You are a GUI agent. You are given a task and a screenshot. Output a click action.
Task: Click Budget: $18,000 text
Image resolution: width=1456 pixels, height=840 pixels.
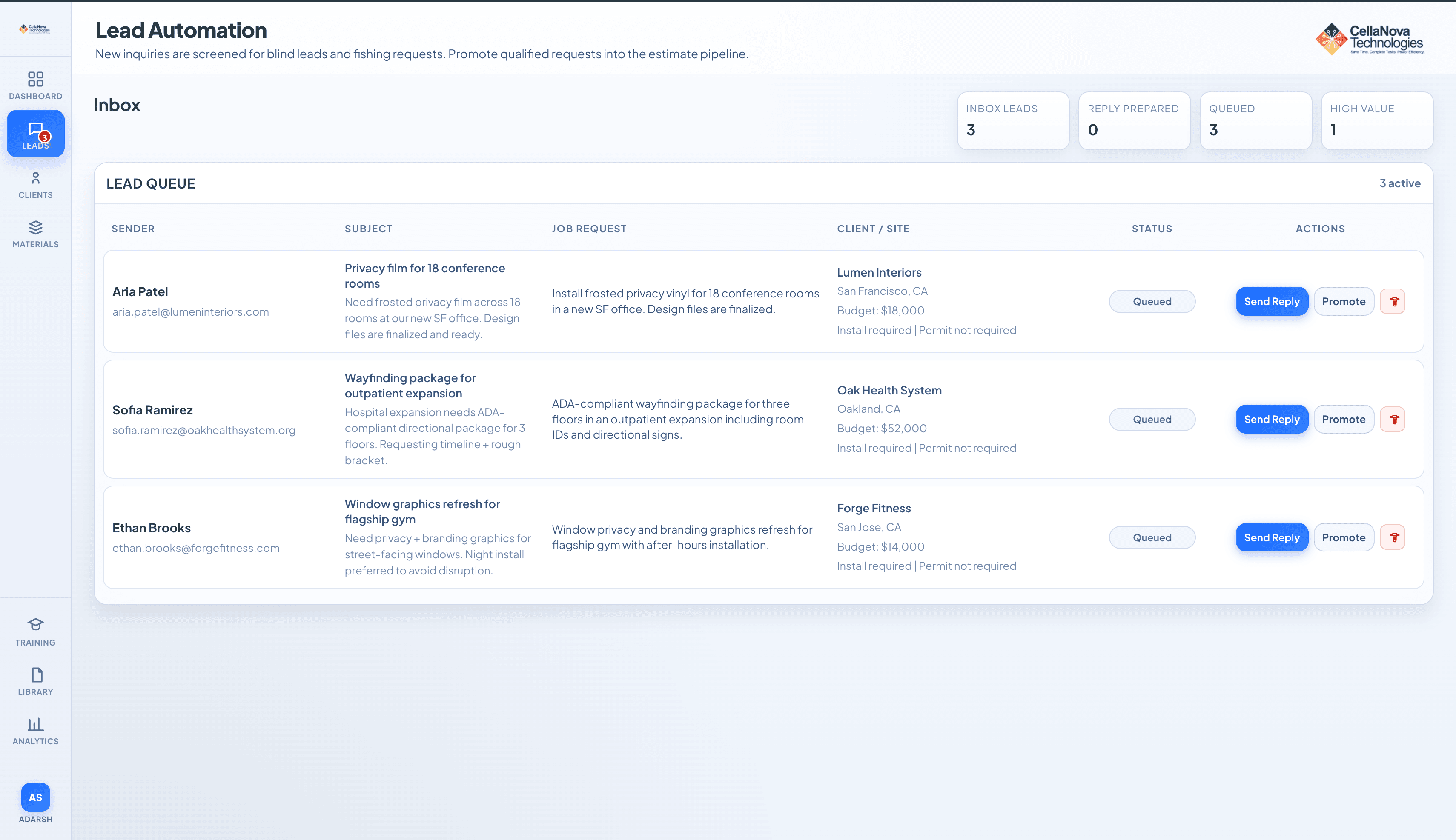(x=881, y=310)
